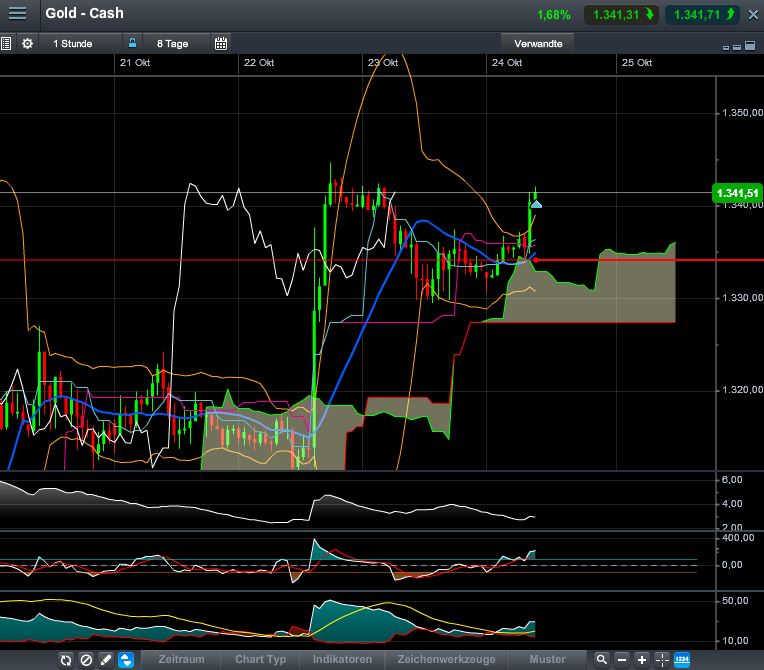Screen dimensions: 764x670
Task: Open the Indikatoren menu
Action: coord(342,659)
